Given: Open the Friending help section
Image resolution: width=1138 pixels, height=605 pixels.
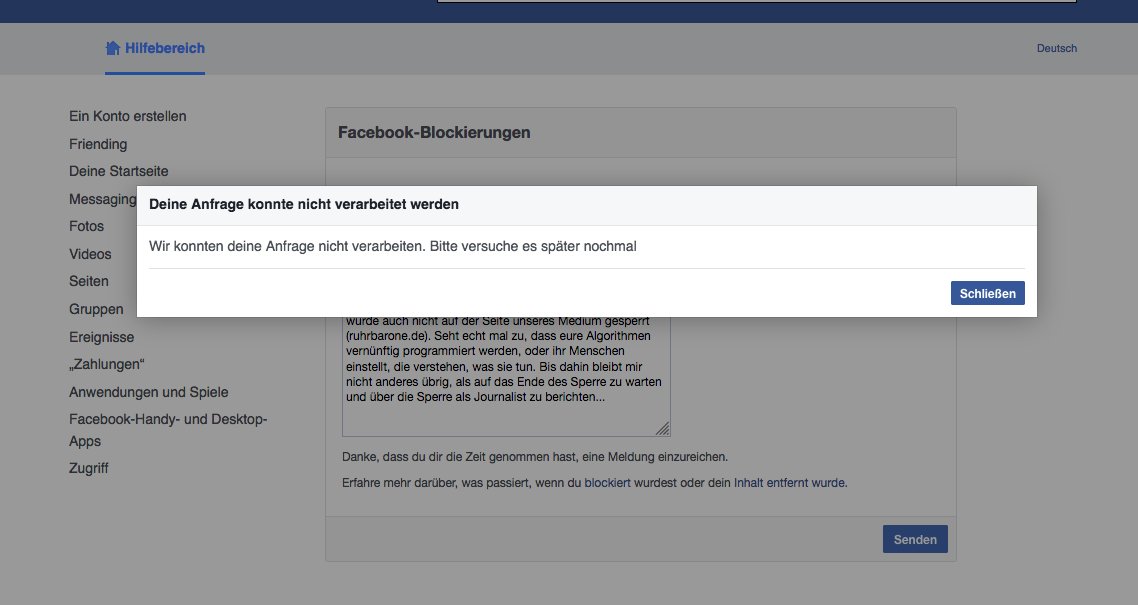Looking at the screenshot, I should pos(97,143).
